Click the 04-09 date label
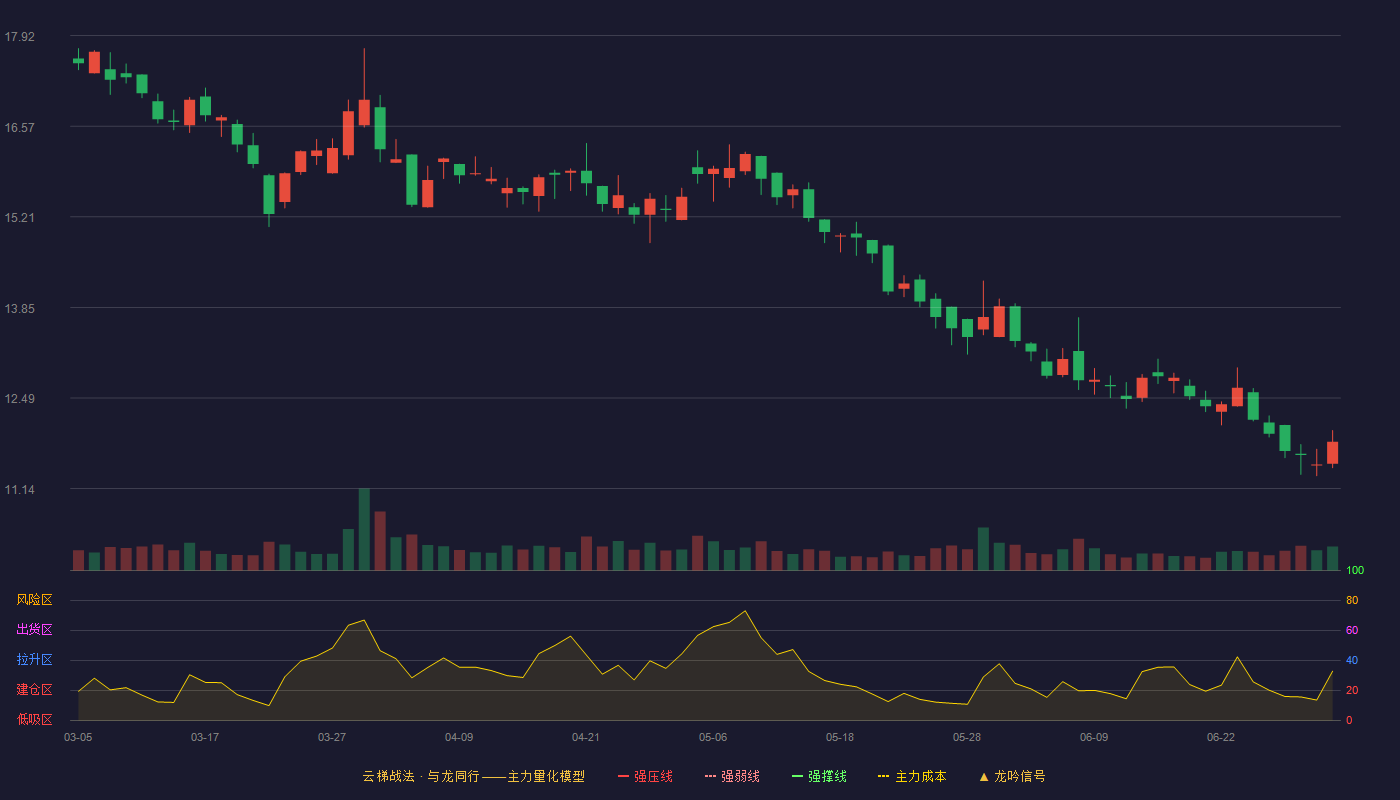The height and width of the screenshot is (800, 1400). (x=459, y=737)
